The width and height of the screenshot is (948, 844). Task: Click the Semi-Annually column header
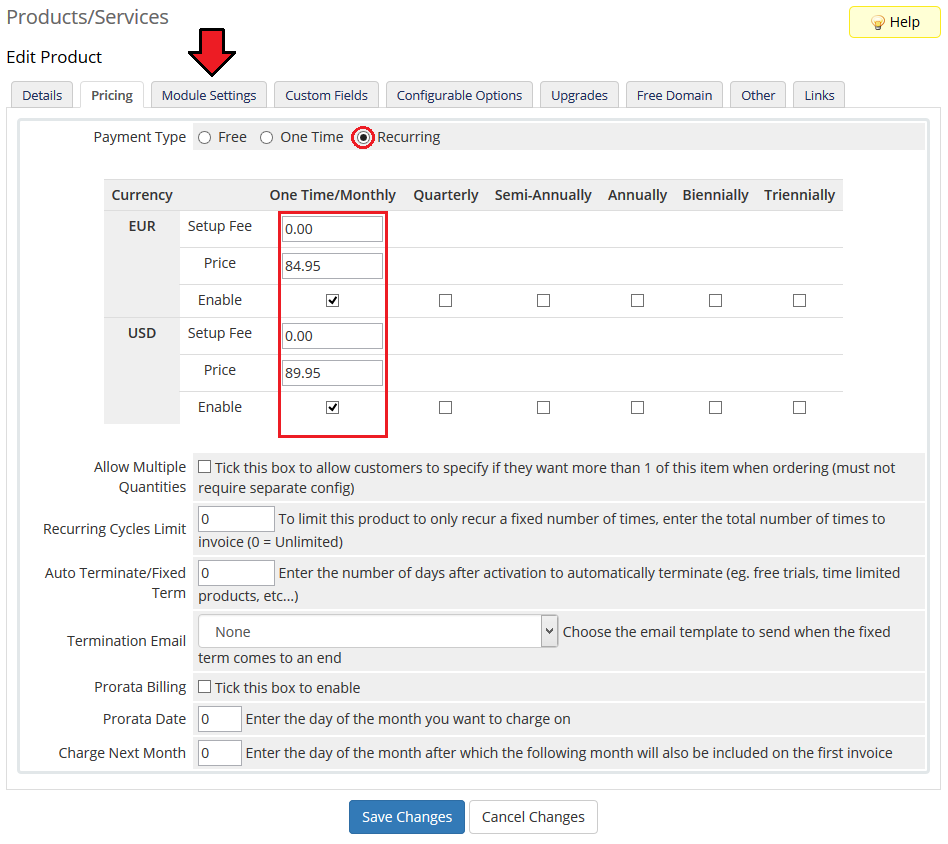point(543,195)
